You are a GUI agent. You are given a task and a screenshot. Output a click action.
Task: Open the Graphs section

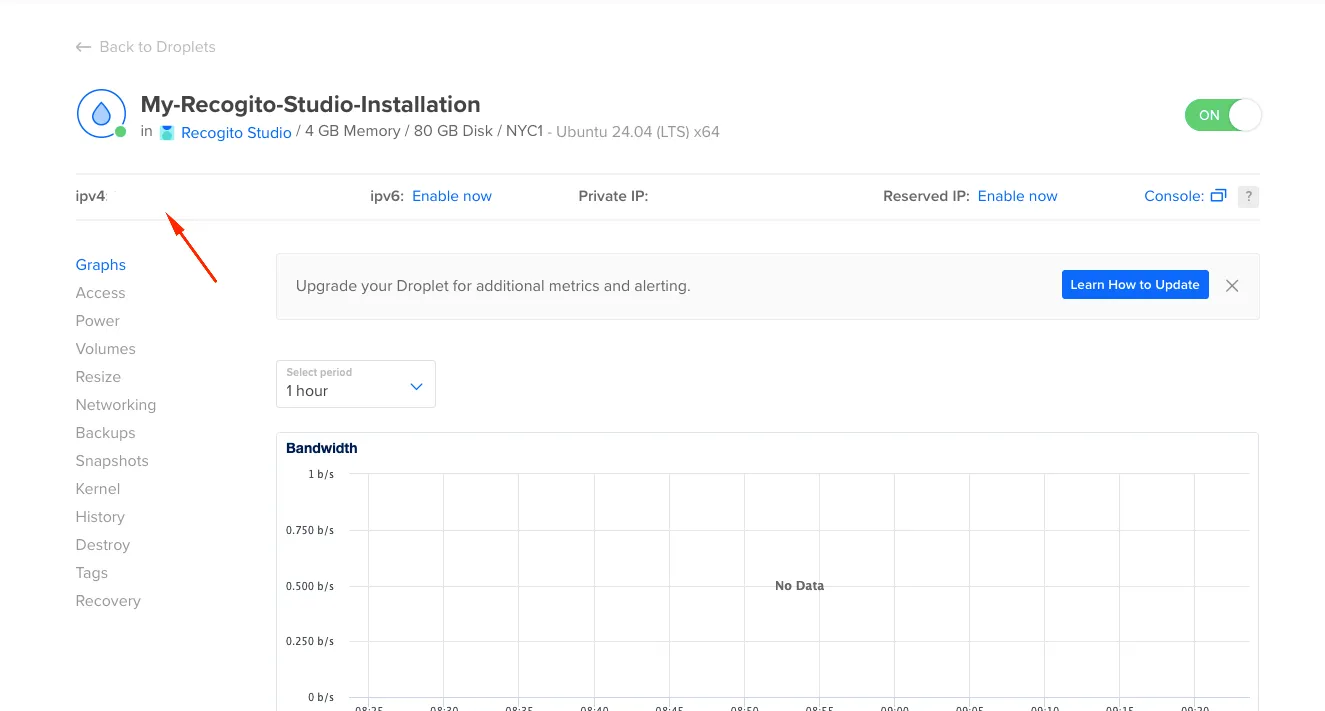pos(101,265)
